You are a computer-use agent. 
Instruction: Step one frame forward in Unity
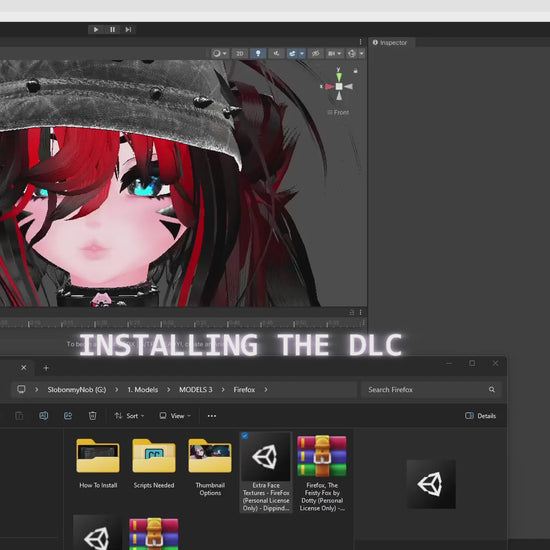[x=128, y=29]
